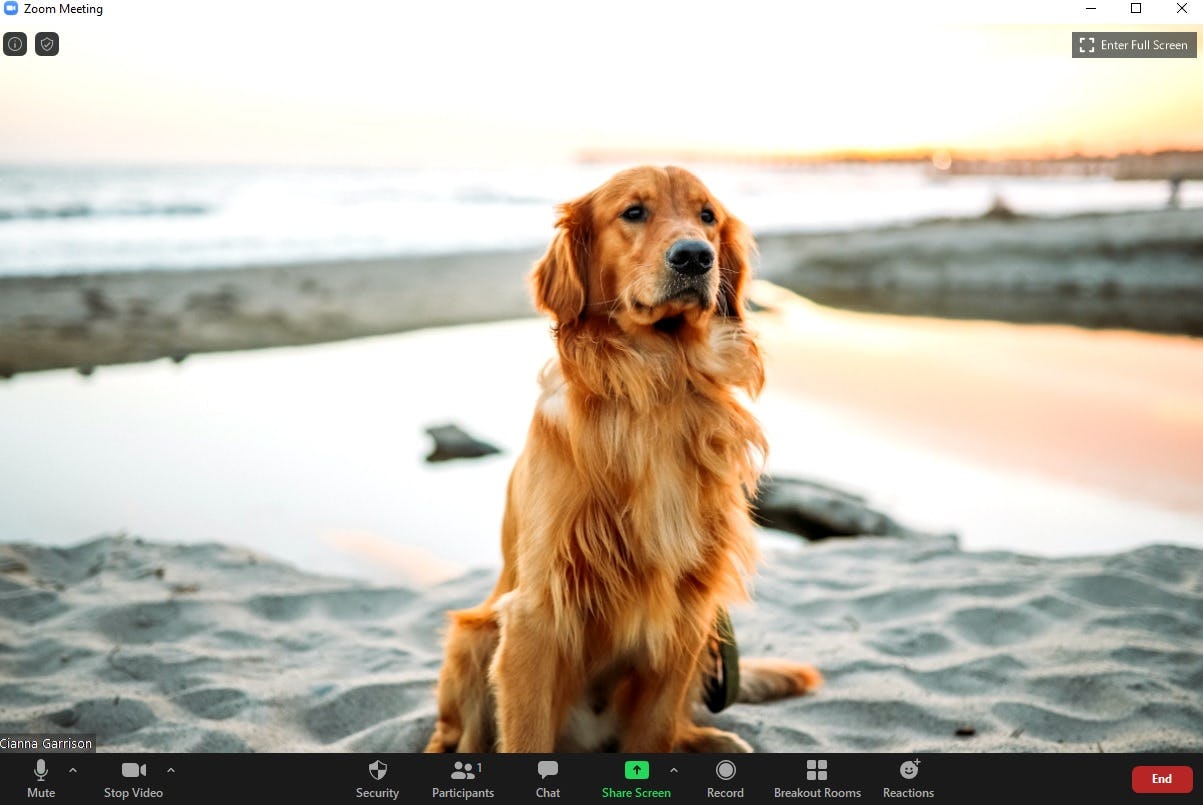1203x805 pixels.
Task: Enter Full Screen mode
Action: pos(1134,45)
